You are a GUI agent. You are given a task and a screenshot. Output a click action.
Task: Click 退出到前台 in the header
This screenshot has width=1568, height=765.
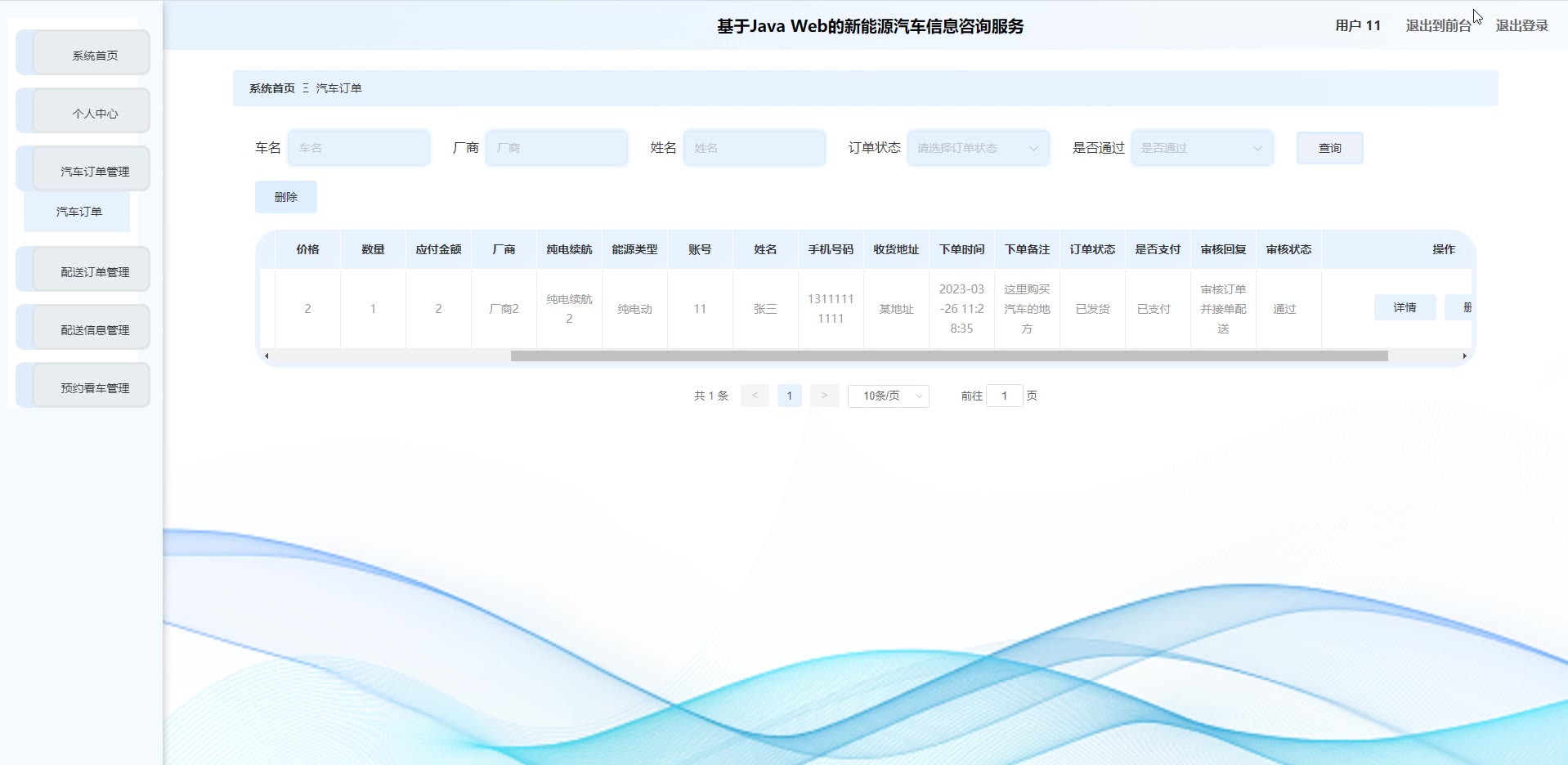tap(1438, 25)
